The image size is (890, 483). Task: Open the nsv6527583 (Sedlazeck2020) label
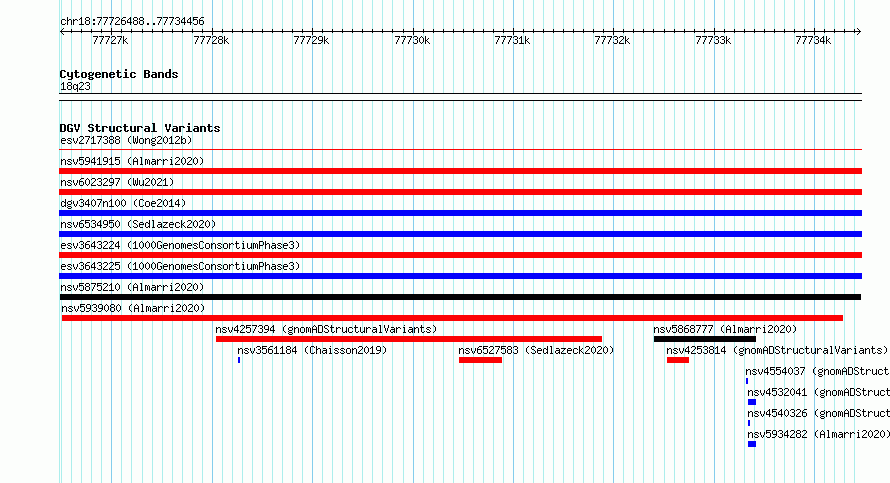click(536, 350)
